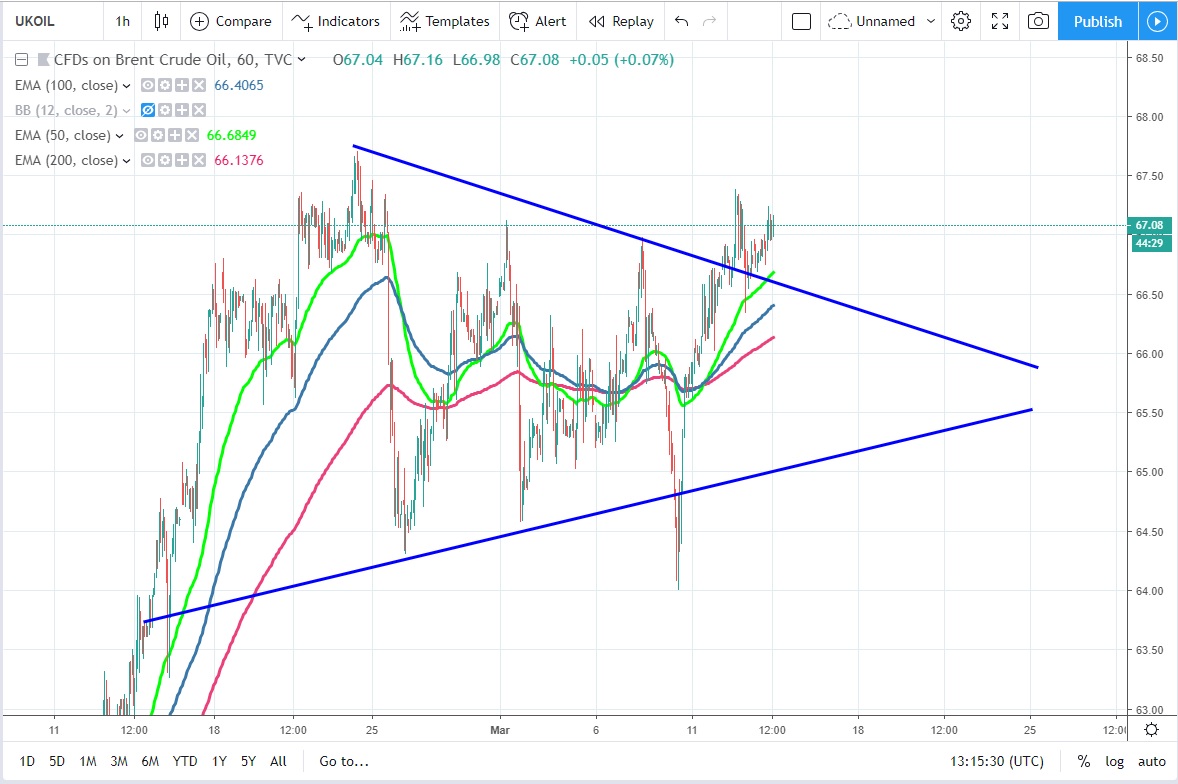
Task: Click the play icon beside Publish
Action: click(1158, 21)
